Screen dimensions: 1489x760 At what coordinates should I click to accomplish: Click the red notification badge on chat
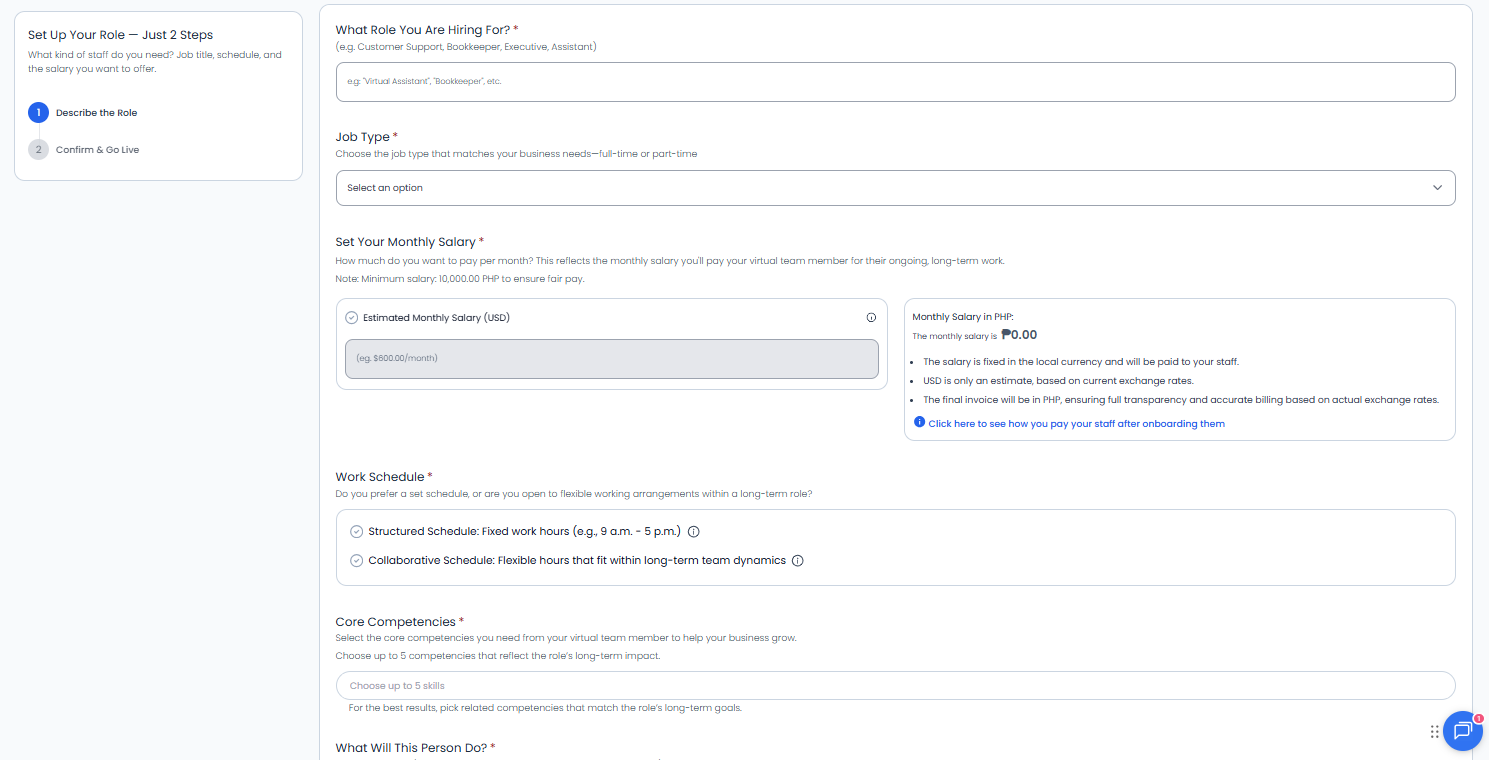click(x=1478, y=718)
